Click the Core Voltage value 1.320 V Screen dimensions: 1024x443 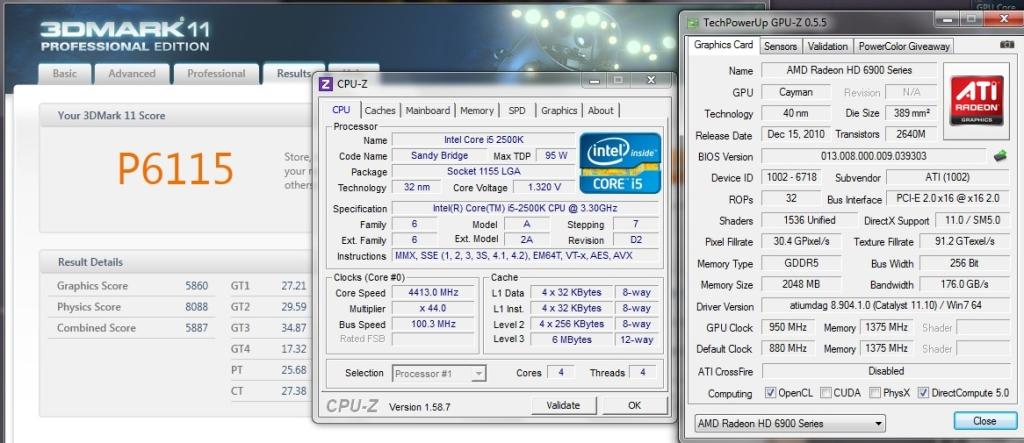tap(546, 187)
